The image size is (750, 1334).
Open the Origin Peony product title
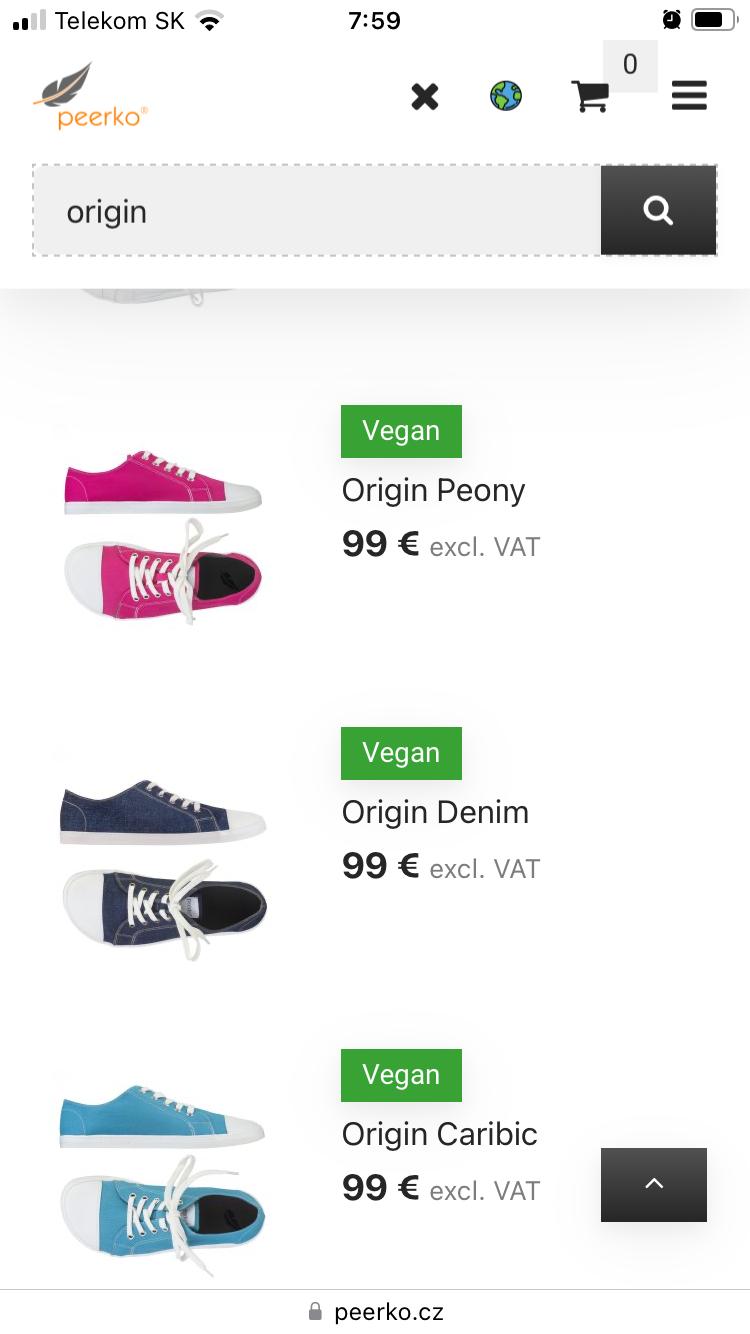[x=433, y=490]
